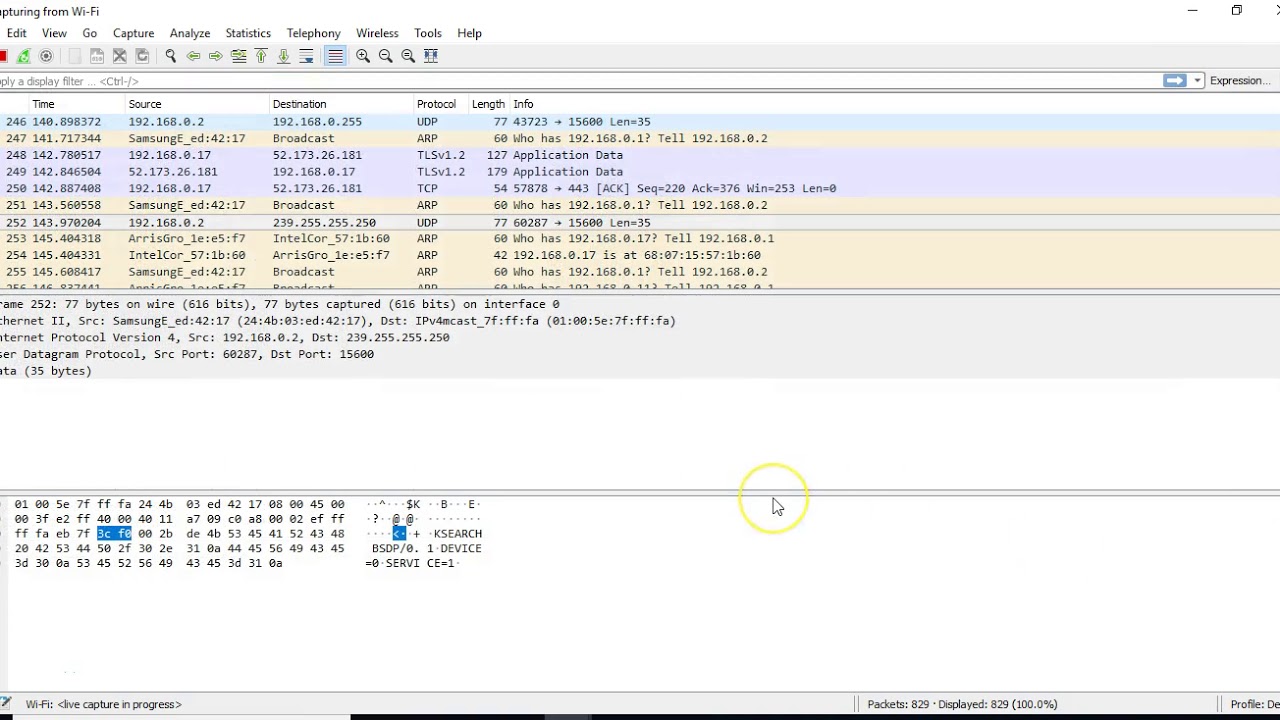Viewport: 1280px width, 720px height.
Task: Select packet 253 ArrisGro ARP request
Action: coord(640,239)
